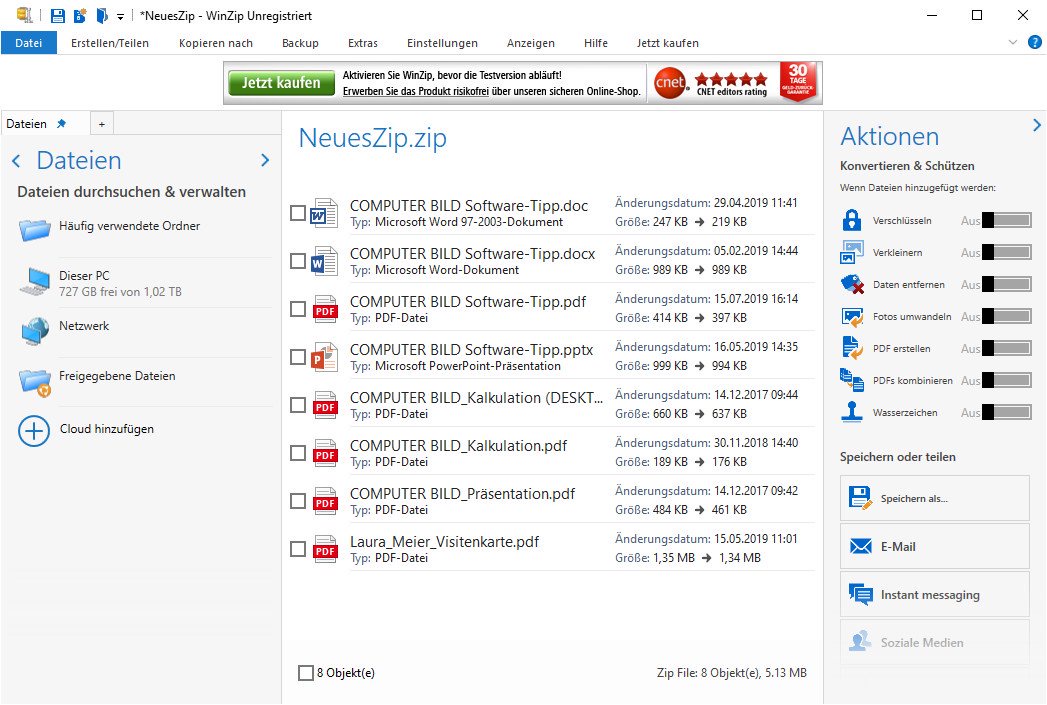Open the Häufig verwendete Ordner folder icon

tap(35, 230)
